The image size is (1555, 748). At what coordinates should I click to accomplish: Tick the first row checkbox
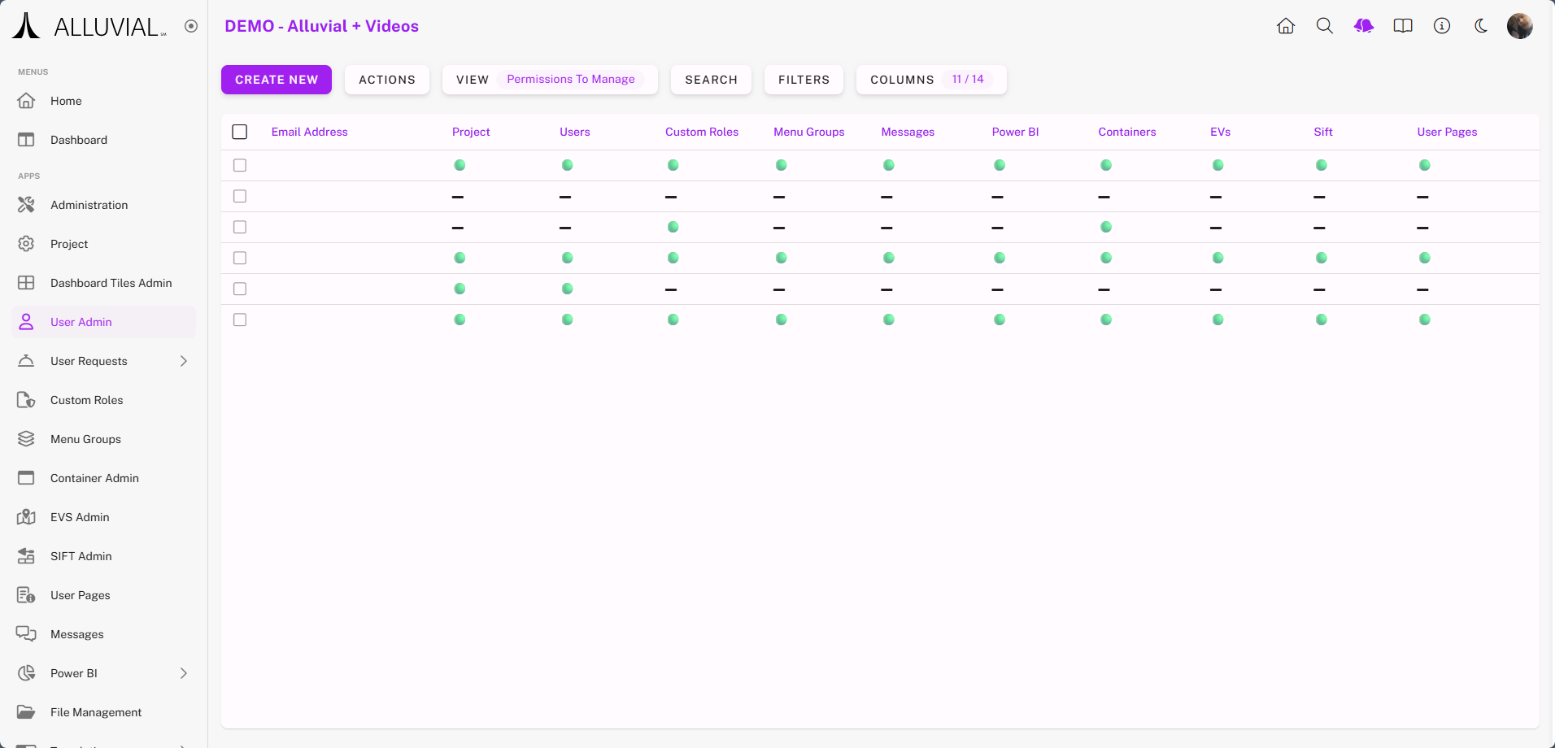tap(239, 165)
